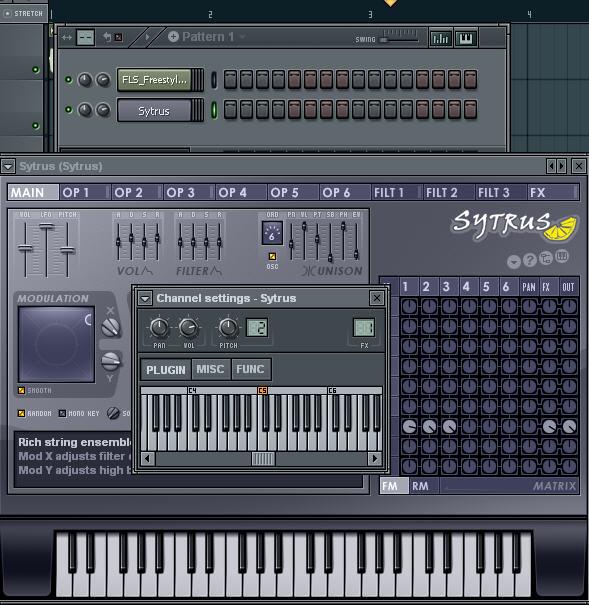Click the OUT column knob in the matrix's first row

point(569,307)
